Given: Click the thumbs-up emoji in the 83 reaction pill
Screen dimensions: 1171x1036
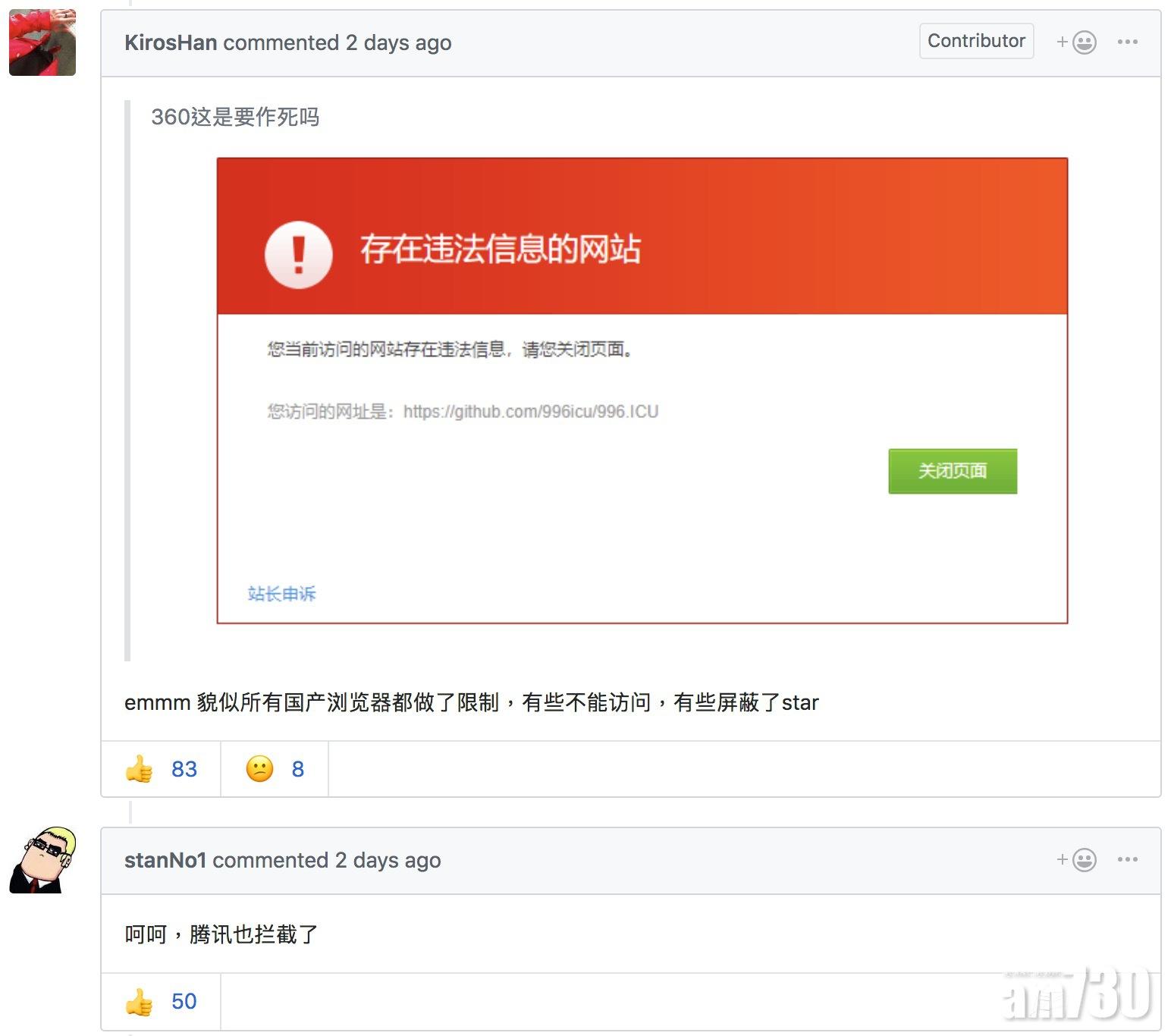Looking at the screenshot, I should [140, 769].
